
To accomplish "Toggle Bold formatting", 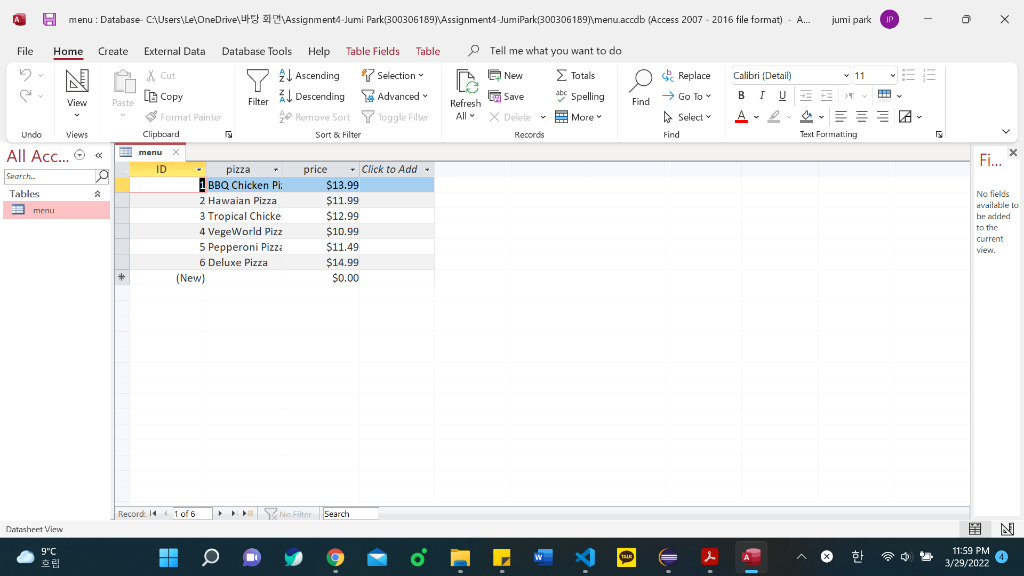I will 741,96.
